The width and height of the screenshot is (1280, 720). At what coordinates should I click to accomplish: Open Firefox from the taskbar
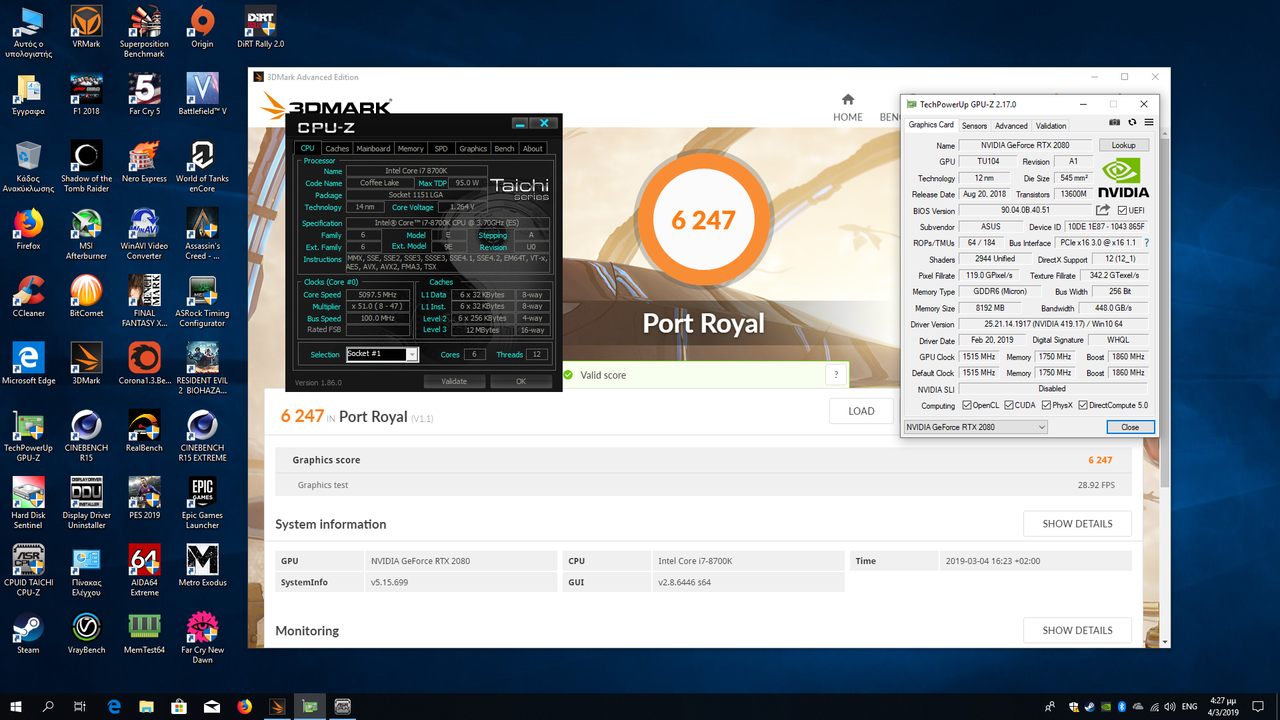point(245,706)
